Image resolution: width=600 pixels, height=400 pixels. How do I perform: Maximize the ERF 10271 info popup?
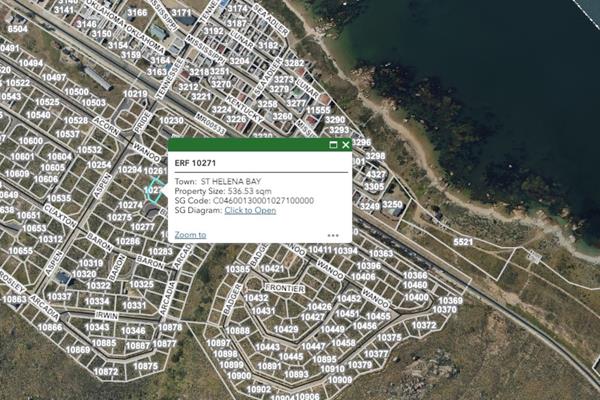point(333,145)
